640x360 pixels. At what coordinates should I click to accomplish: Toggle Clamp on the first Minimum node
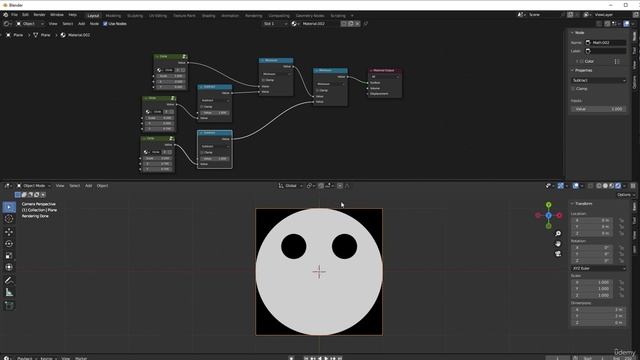click(x=263, y=80)
